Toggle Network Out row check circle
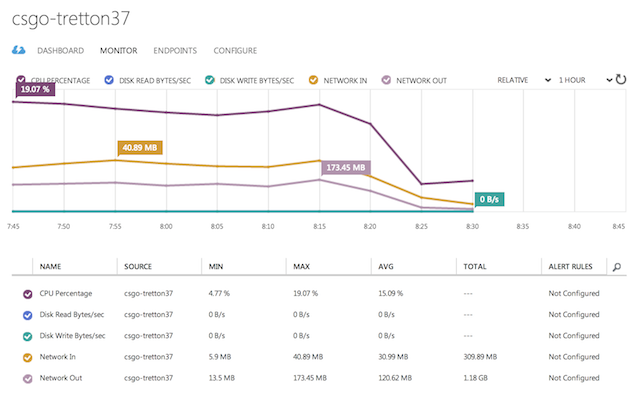Screen dimensions: 640x406 click(27, 379)
